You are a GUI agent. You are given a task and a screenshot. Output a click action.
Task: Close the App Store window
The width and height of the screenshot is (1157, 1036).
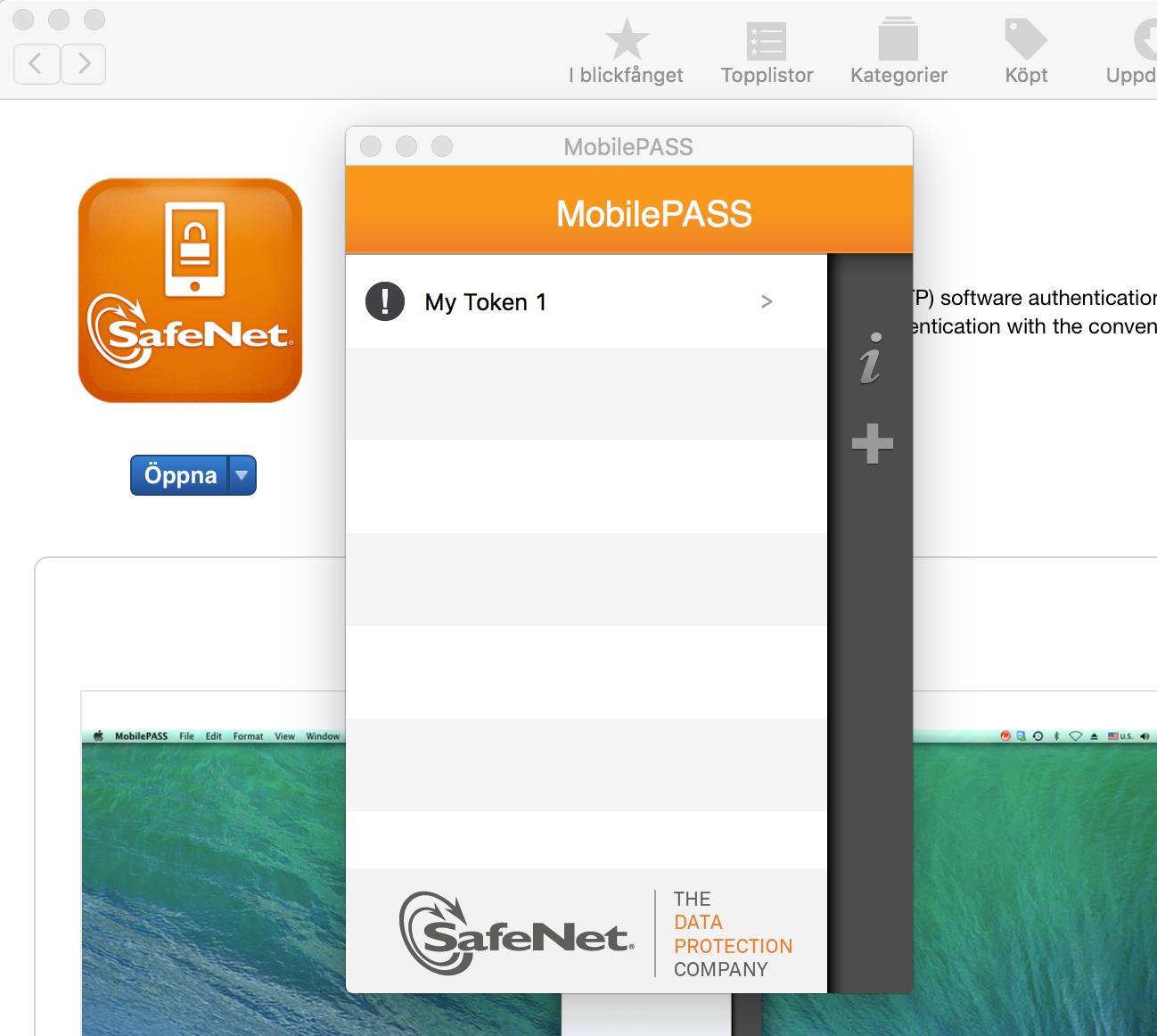[x=24, y=19]
